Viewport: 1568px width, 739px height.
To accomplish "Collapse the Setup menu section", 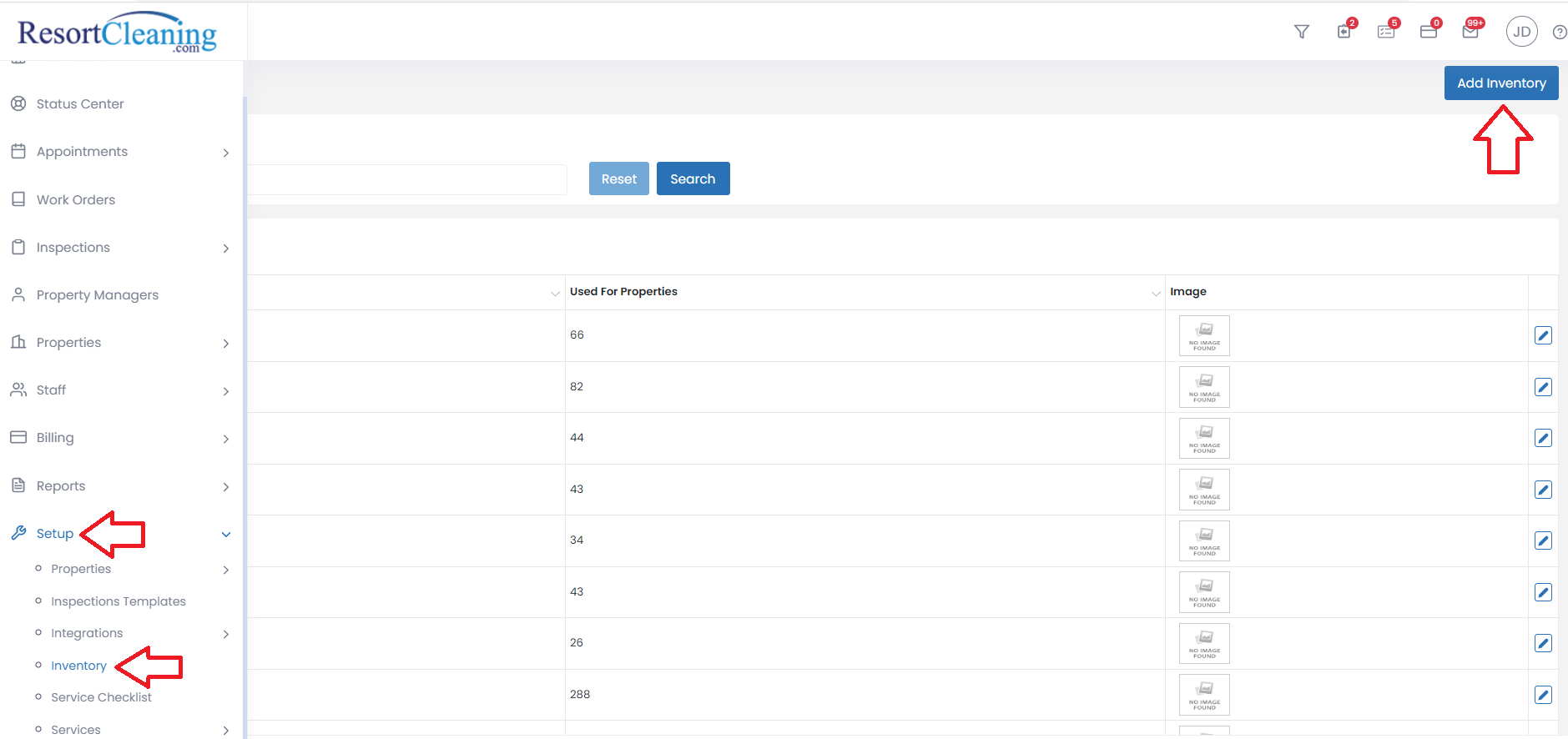I will [226, 535].
